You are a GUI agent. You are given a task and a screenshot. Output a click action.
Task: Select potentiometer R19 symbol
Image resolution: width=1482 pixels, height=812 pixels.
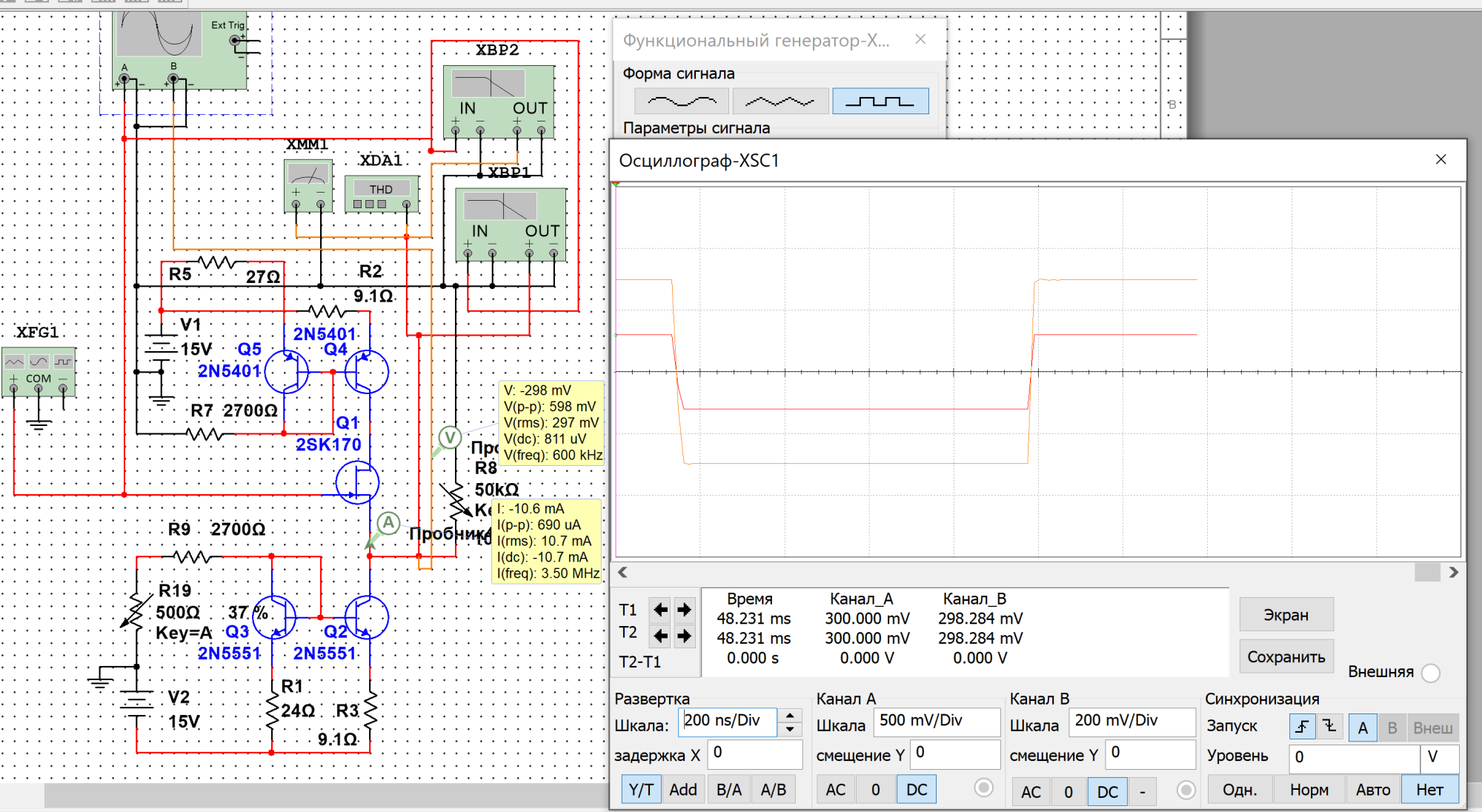(x=136, y=610)
